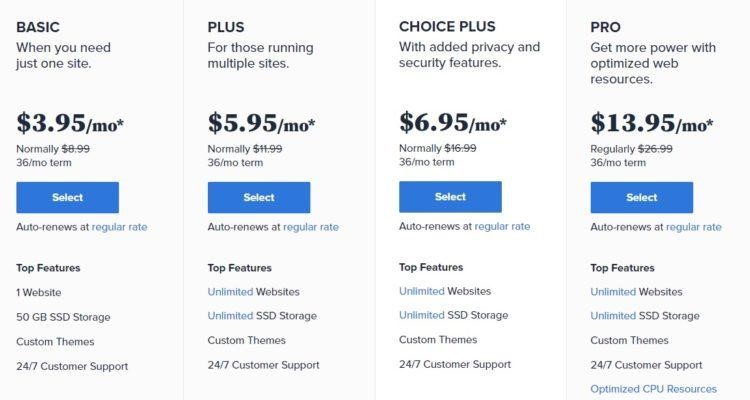Click 50 GB SSD Storage feature text

pos(63,317)
